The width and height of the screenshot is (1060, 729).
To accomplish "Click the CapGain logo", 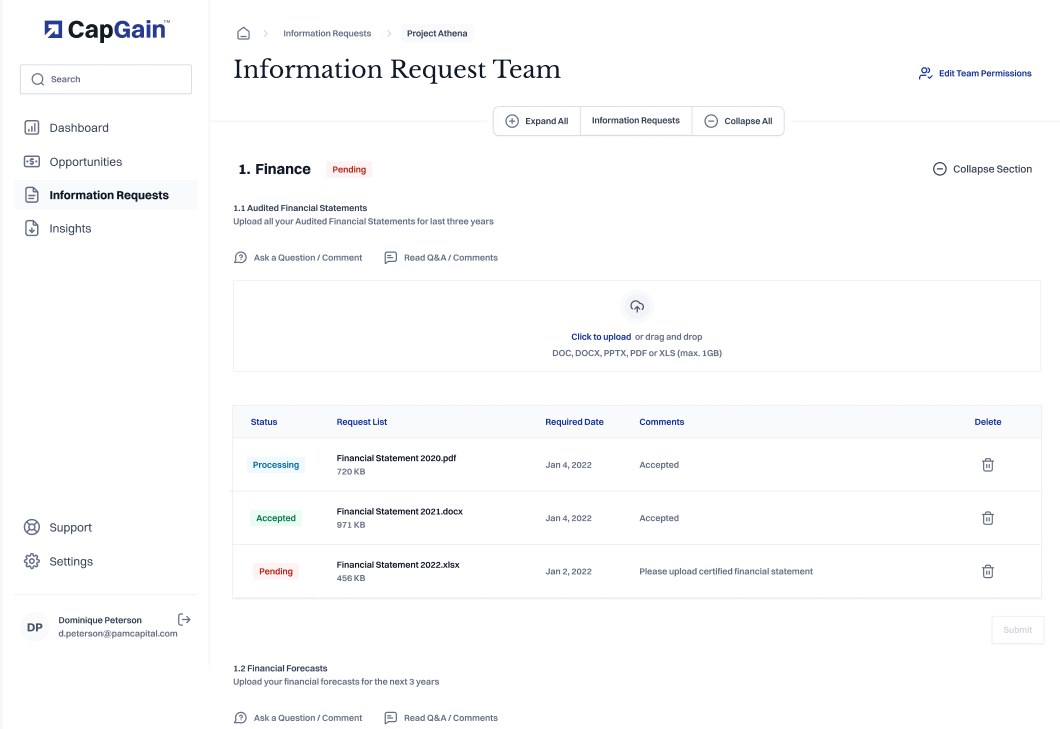I will (x=107, y=30).
